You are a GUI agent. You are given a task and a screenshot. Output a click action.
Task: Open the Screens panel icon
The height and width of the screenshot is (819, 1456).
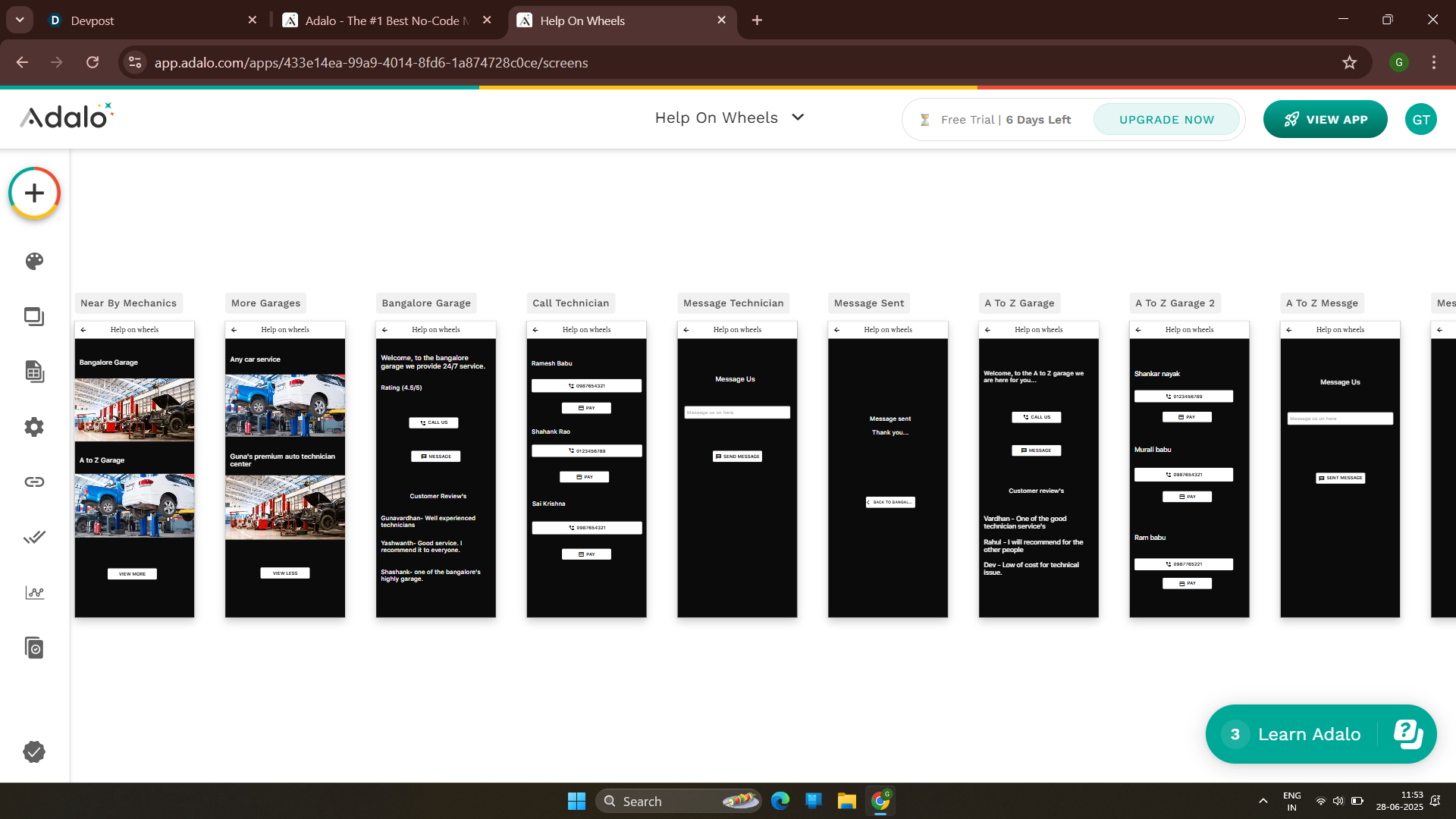coord(34,317)
